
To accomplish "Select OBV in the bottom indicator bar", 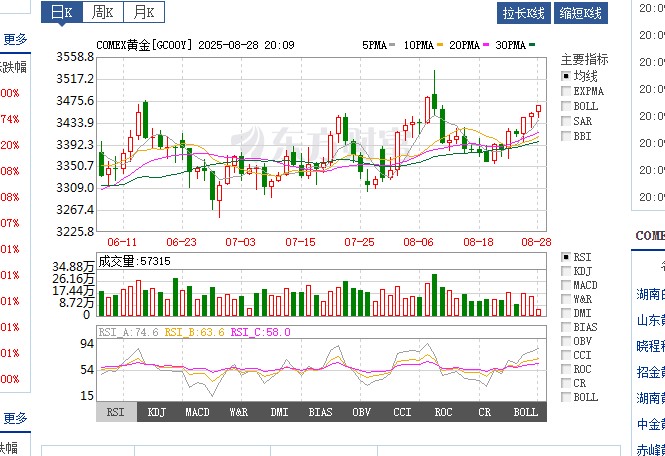I will coord(361,411).
